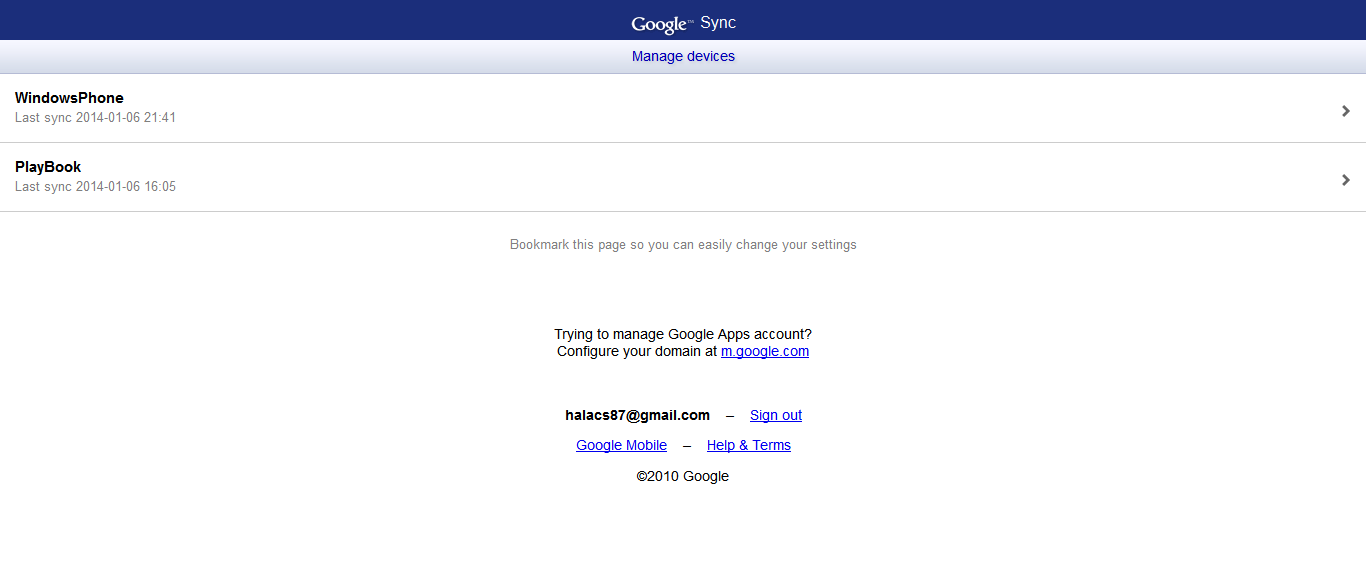The height and width of the screenshot is (586, 1366).
Task: Expand WindowsPhone using its right chevron arrow
Action: [x=1346, y=111]
